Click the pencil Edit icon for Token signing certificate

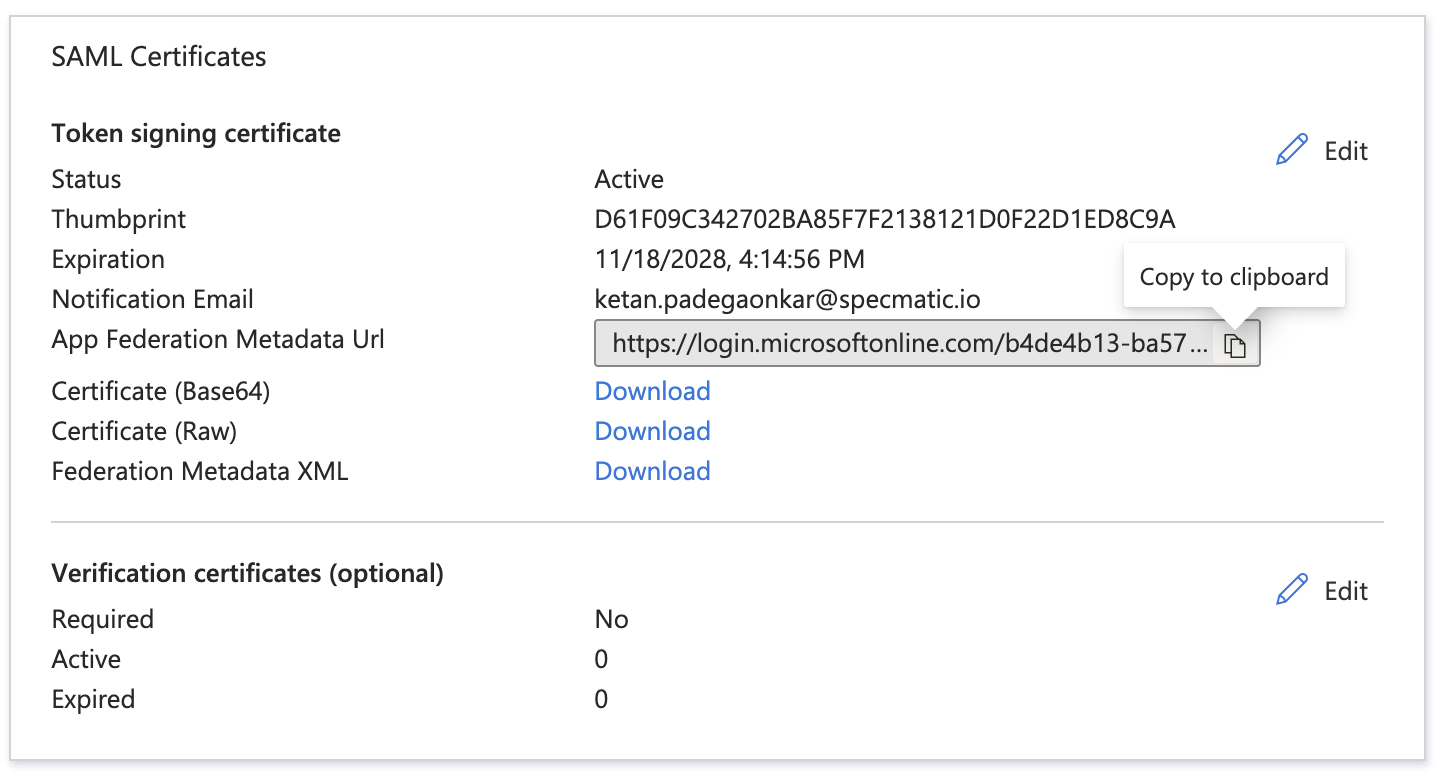coord(1291,148)
